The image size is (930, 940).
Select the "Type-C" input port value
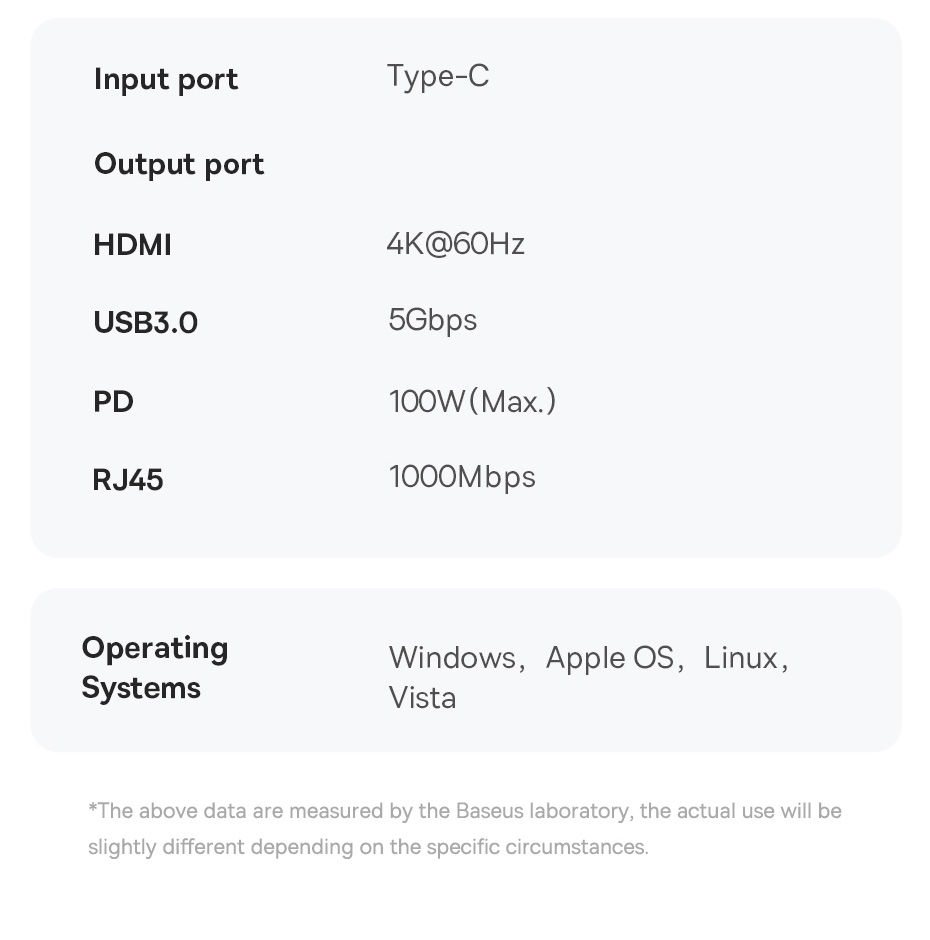438,77
